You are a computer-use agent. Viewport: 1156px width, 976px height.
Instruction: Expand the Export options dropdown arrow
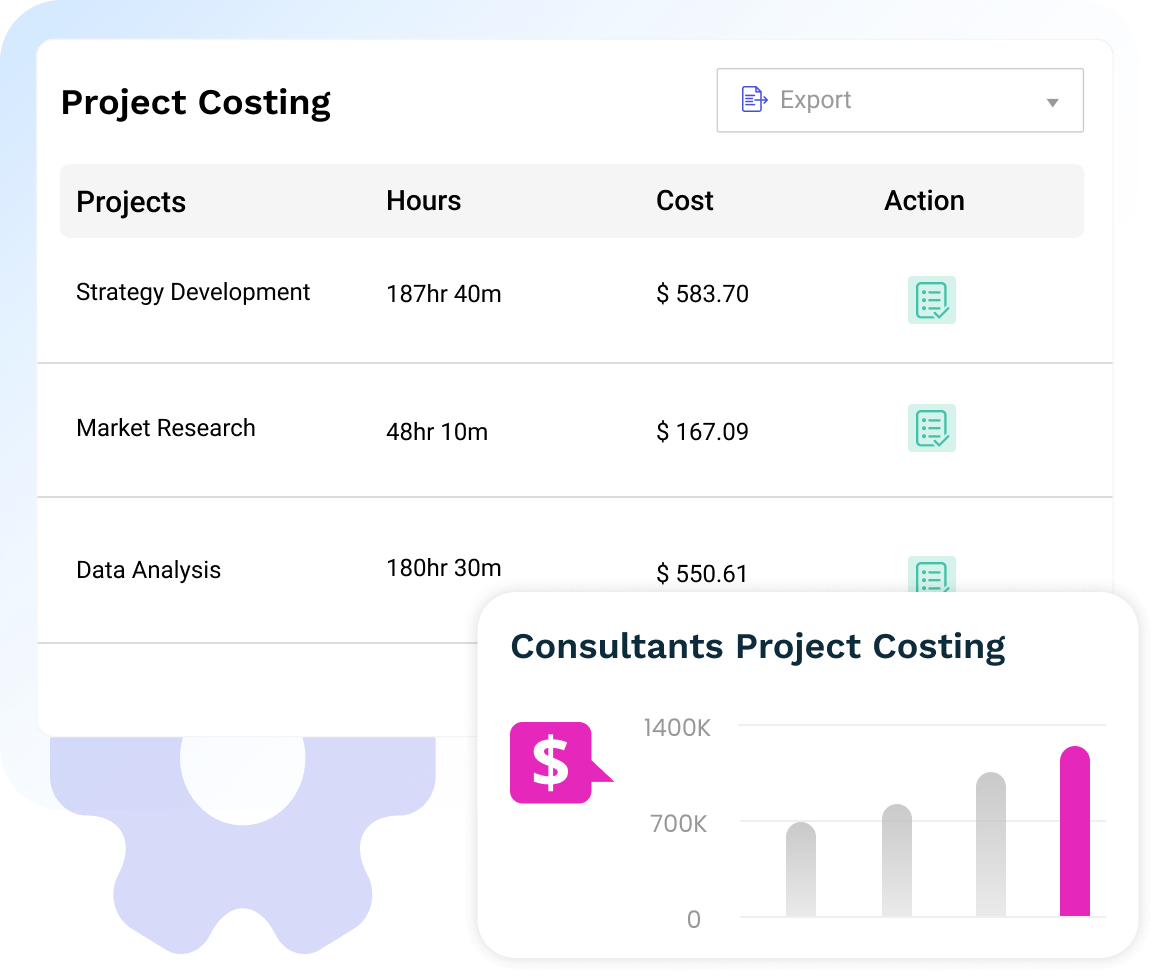click(x=1051, y=101)
